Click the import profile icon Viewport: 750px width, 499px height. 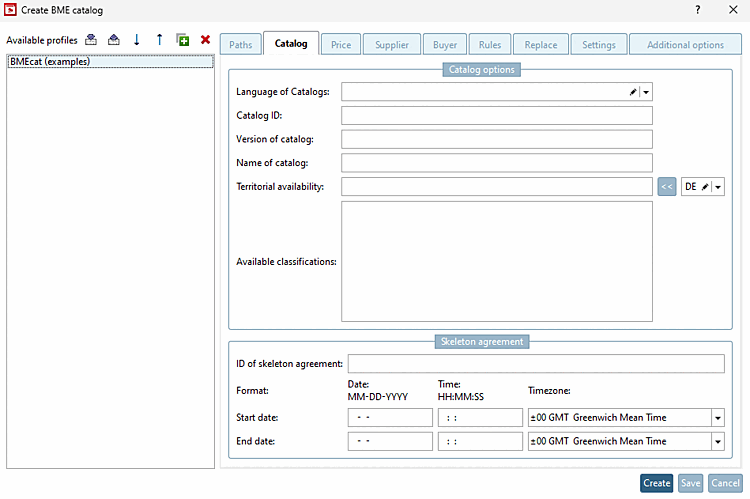point(91,40)
